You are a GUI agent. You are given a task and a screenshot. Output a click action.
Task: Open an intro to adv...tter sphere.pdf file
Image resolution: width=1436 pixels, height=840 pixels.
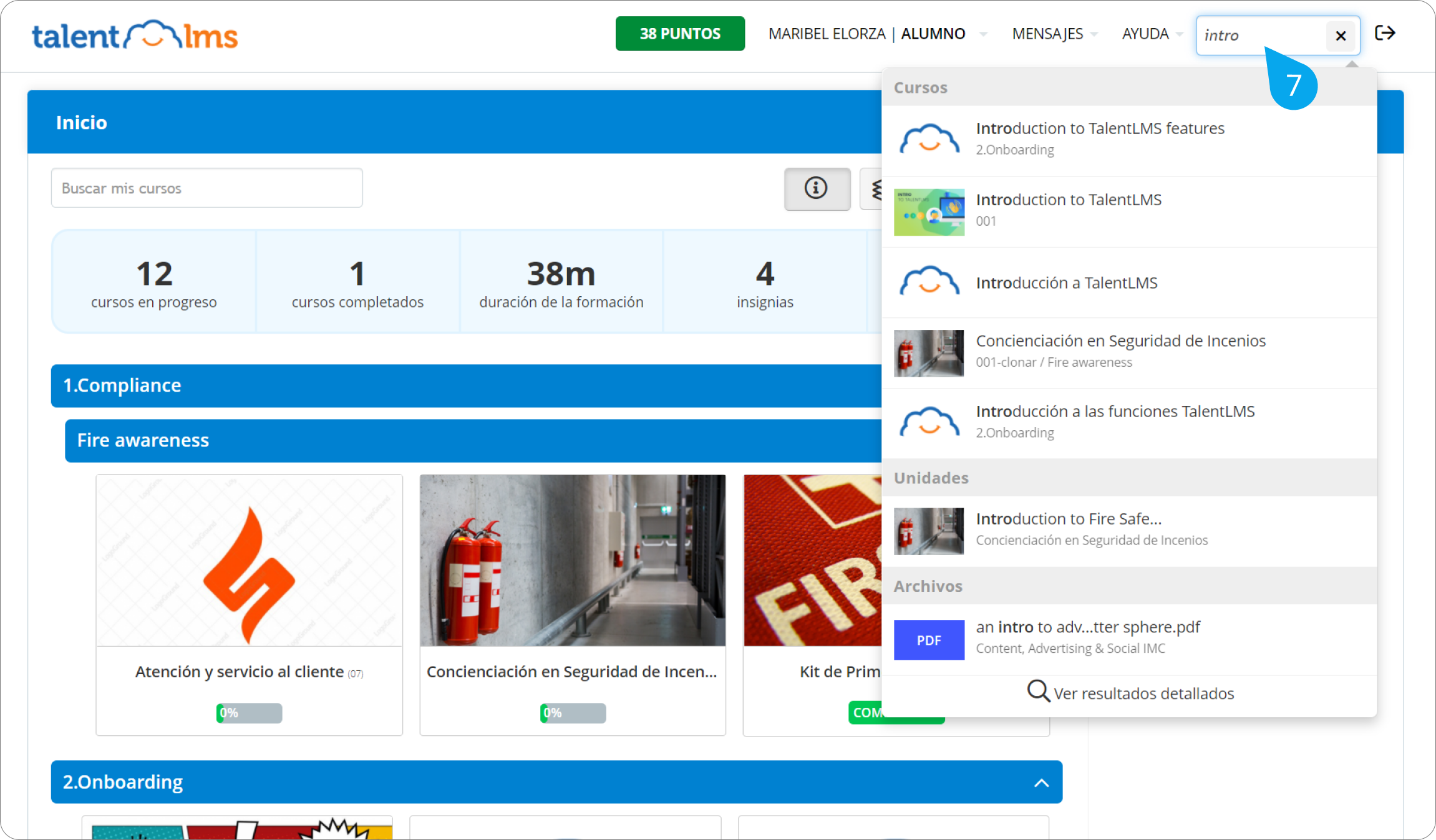coord(1129,639)
